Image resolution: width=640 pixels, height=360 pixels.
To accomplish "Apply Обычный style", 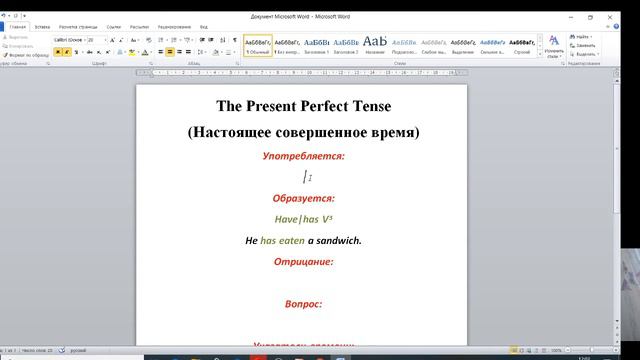I will tap(258, 45).
